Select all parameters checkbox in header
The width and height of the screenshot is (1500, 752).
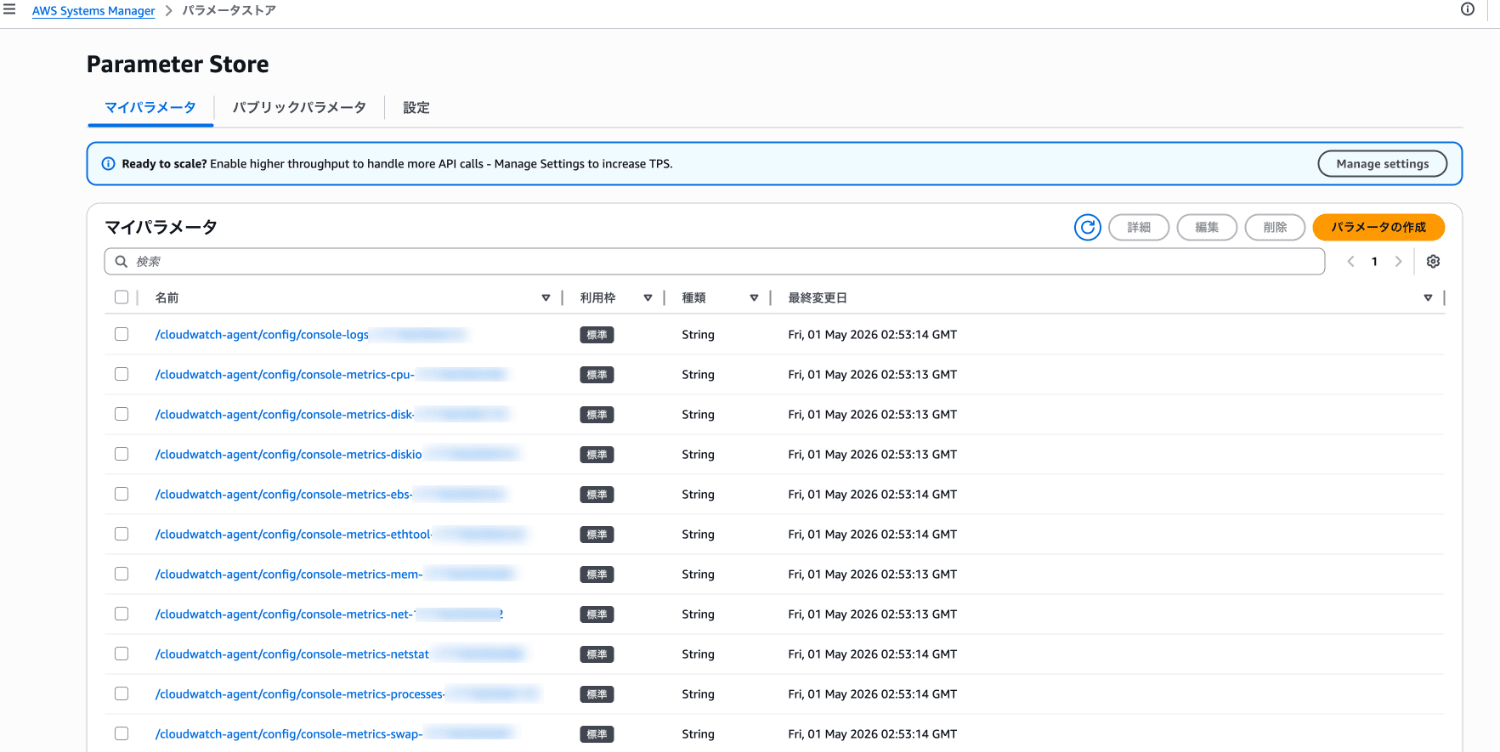tap(121, 297)
